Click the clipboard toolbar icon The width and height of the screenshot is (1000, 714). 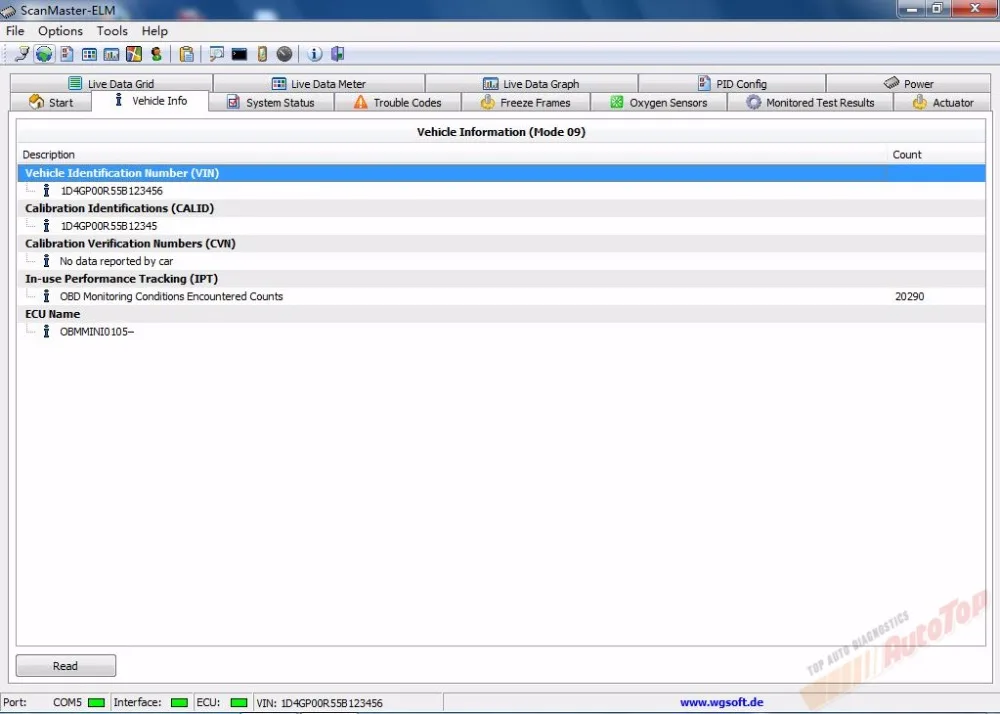coord(186,54)
